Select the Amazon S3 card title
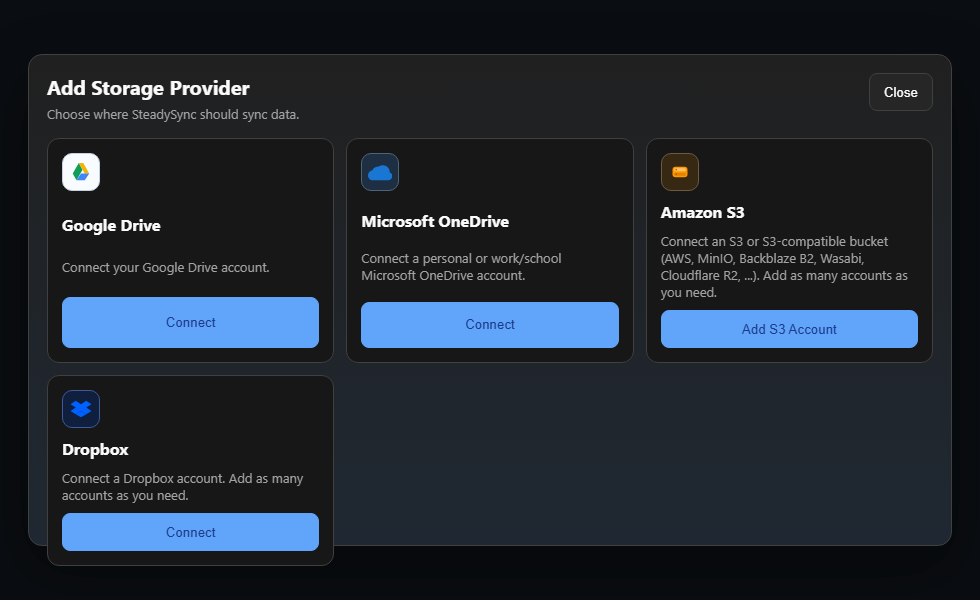Viewport: 980px width, 600px height. pyautogui.click(x=702, y=213)
